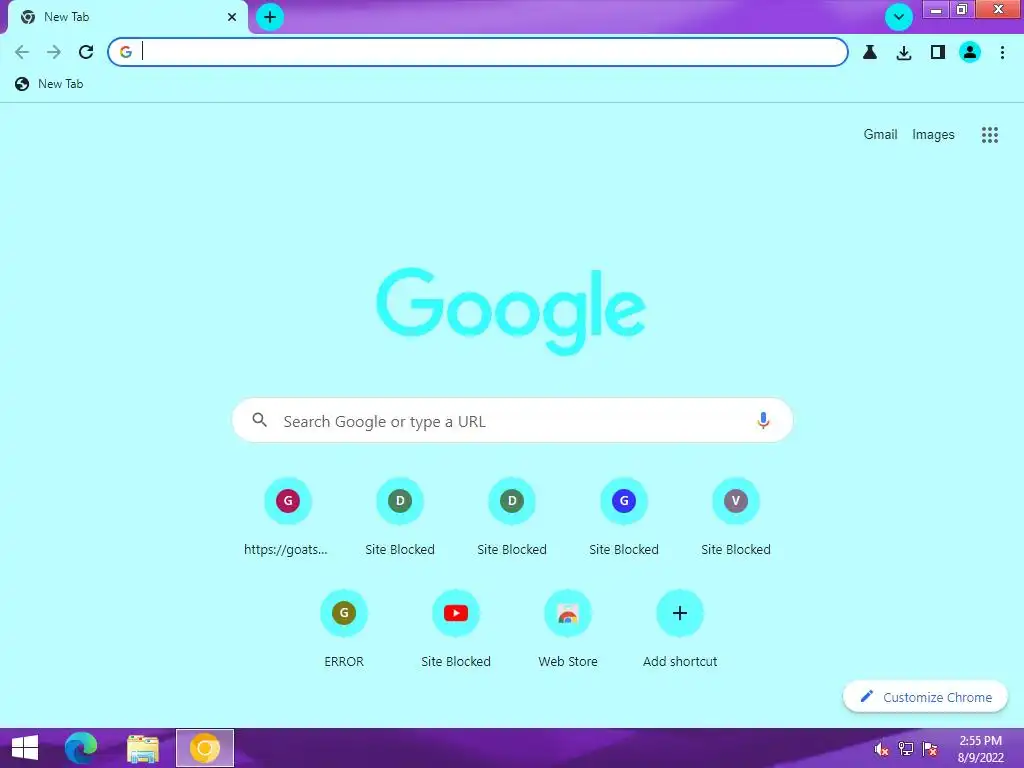1024x768 pixels.
Task: Open the three-dot Chrome menu
Action: (x=1002, y=52)
